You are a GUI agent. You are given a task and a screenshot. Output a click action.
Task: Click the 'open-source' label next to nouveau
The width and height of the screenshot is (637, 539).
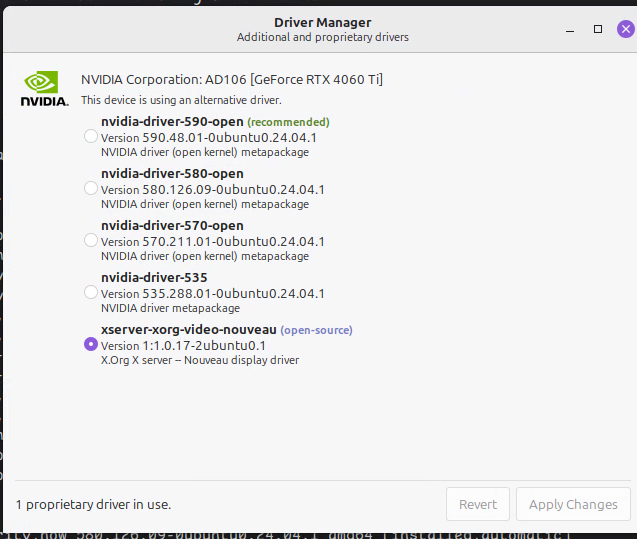click(x=316, y=330)
